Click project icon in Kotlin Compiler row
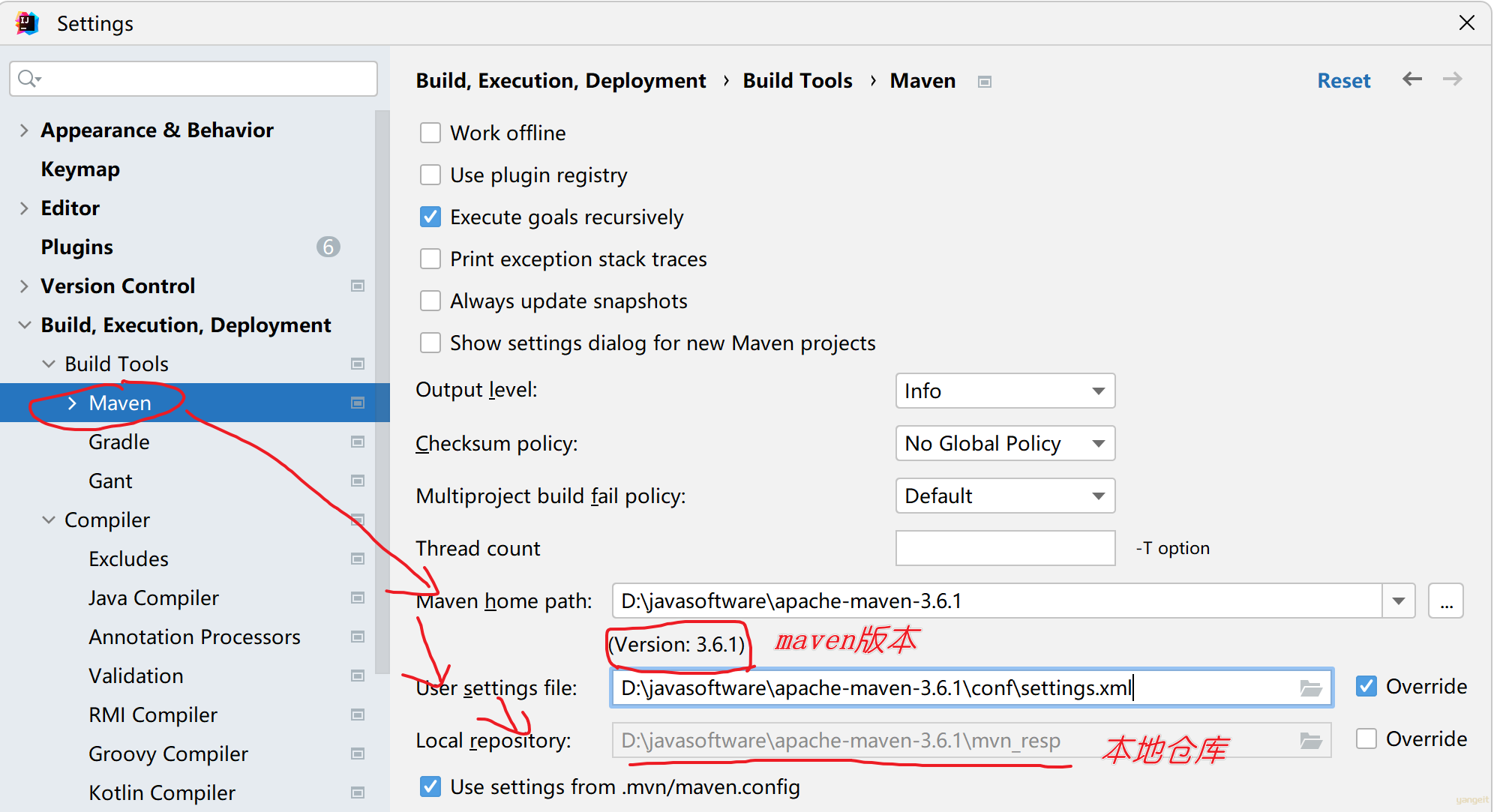1497x812 pixels. click(358, 793)
